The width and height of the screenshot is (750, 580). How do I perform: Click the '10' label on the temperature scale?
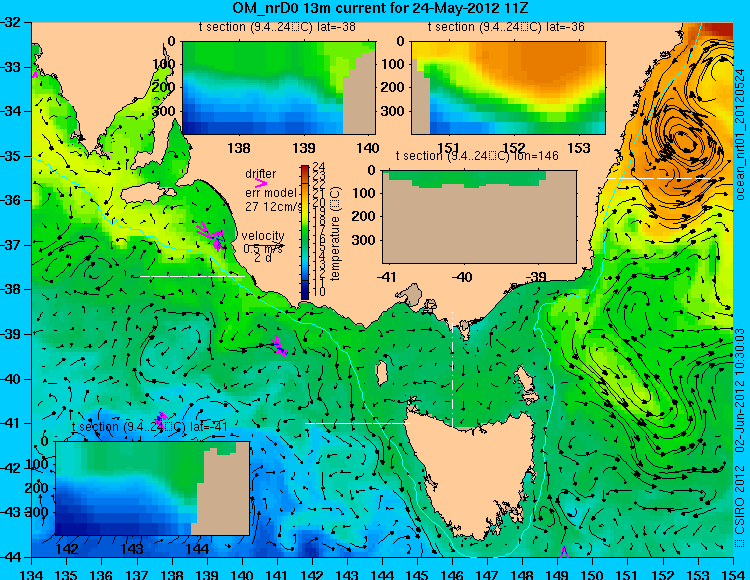pyautogui.click(x=319, y=291)
